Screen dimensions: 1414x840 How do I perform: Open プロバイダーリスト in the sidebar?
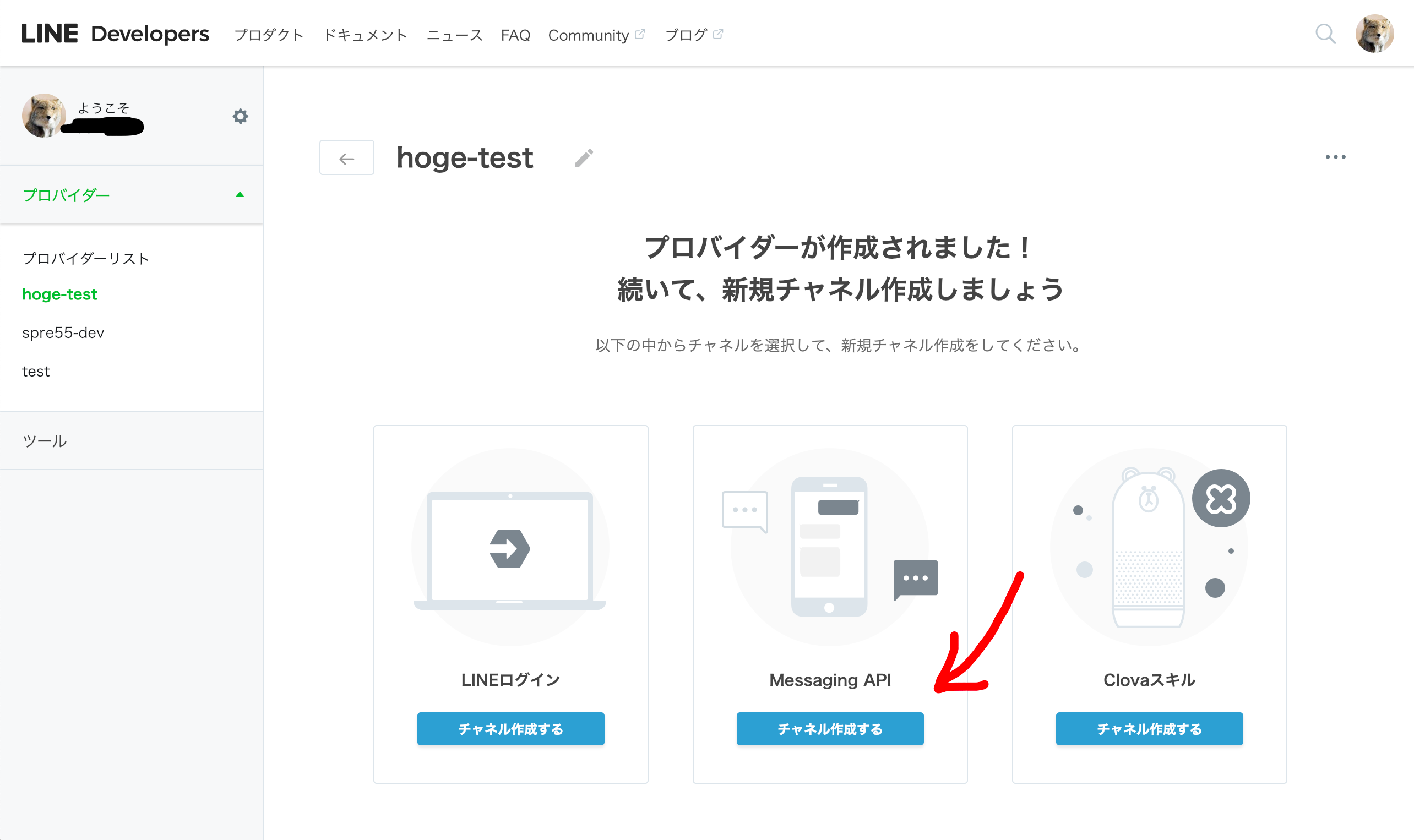pos(85,258)
